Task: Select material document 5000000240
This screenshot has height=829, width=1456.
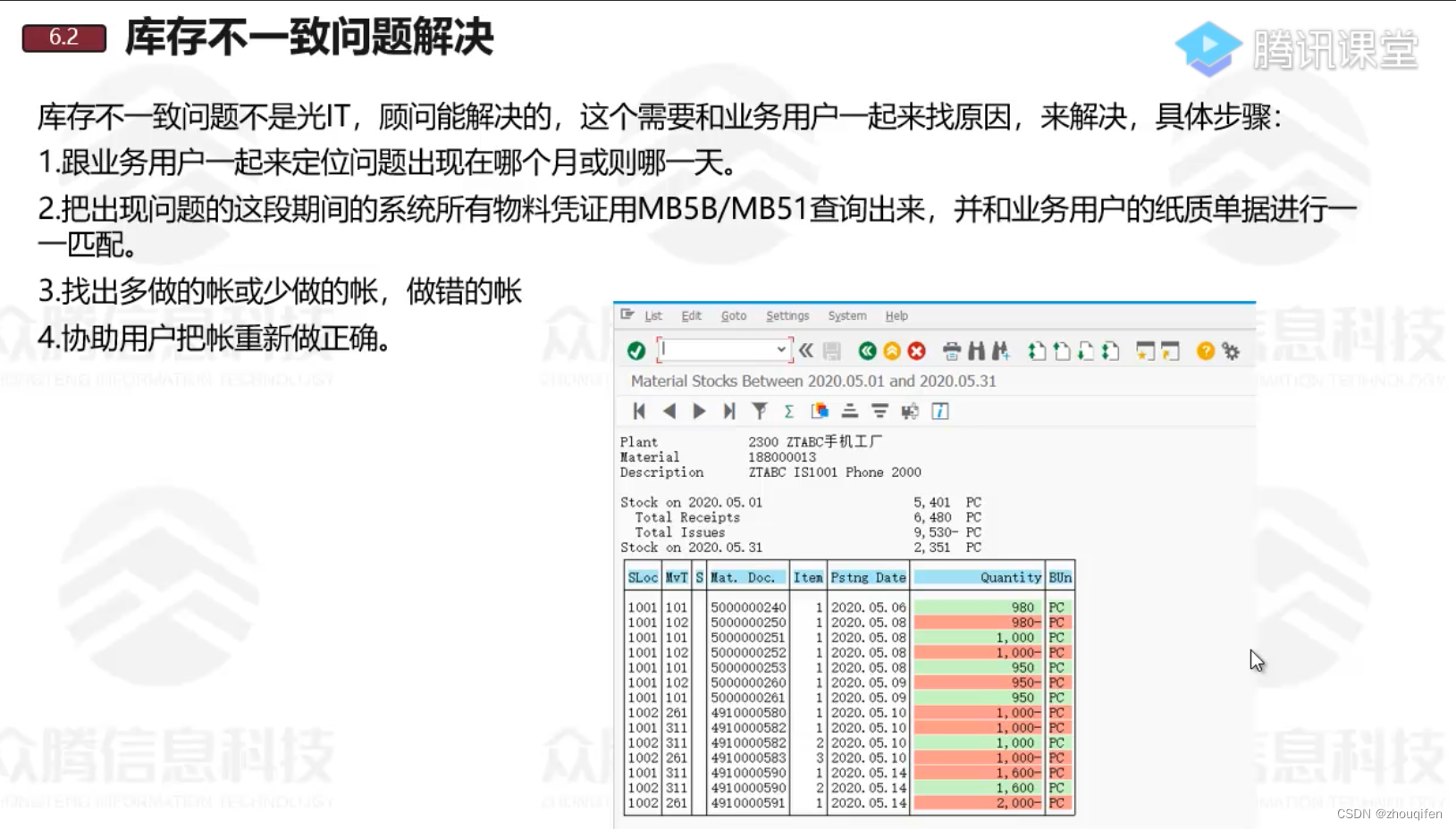Action: [748, 607]
